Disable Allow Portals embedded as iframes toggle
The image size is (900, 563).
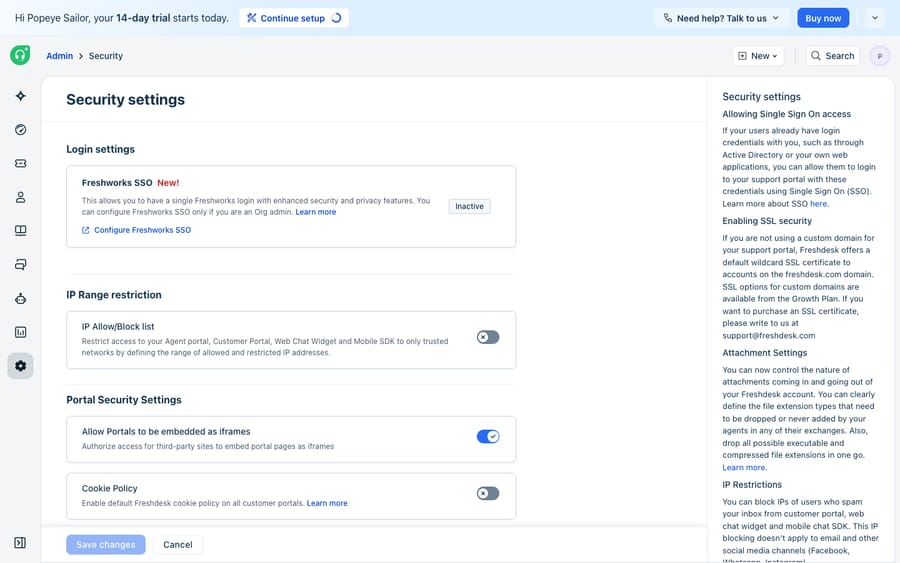coord(488,437)
